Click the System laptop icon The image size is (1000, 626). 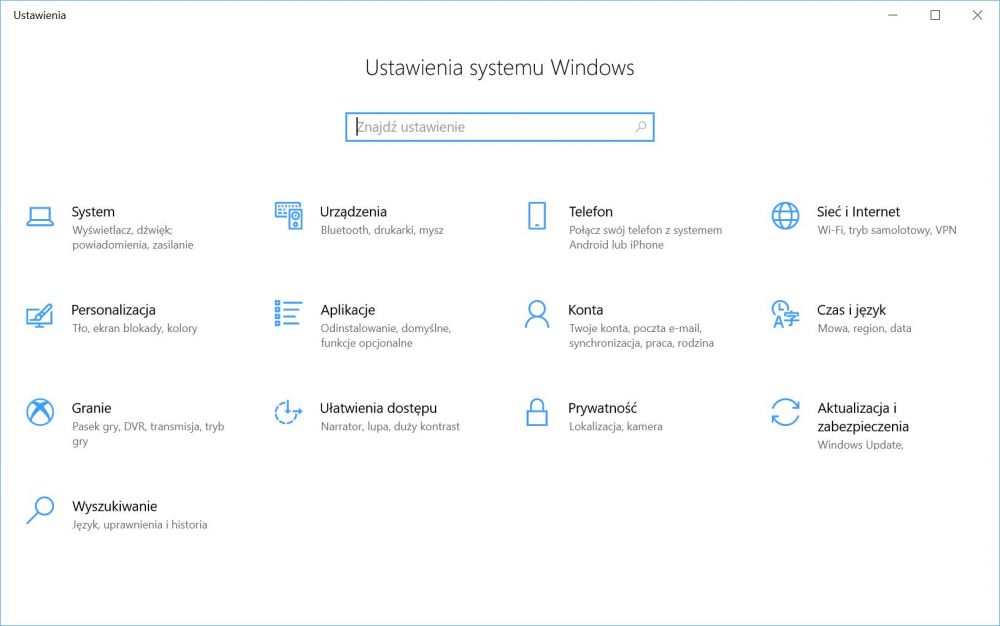40,216
